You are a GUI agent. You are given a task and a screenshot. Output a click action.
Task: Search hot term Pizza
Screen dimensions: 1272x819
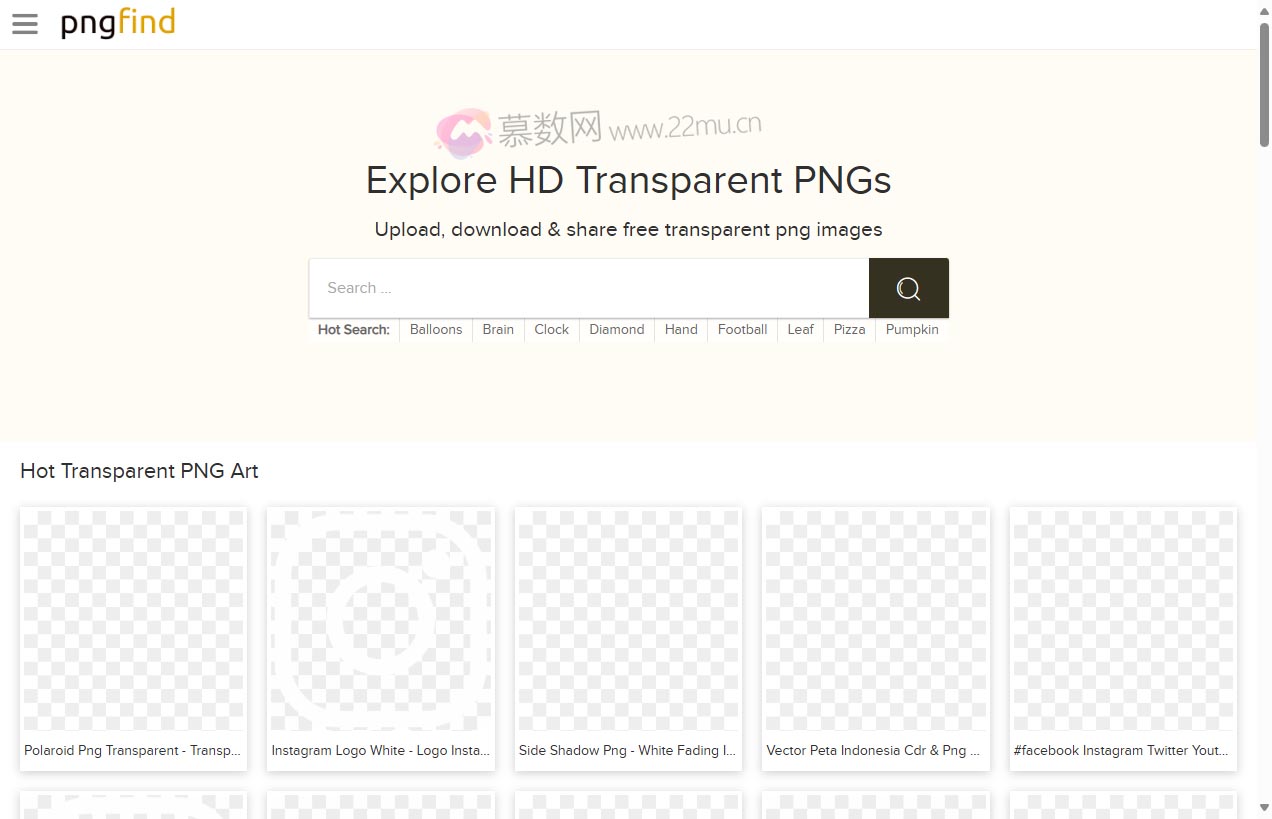point(849,329)
